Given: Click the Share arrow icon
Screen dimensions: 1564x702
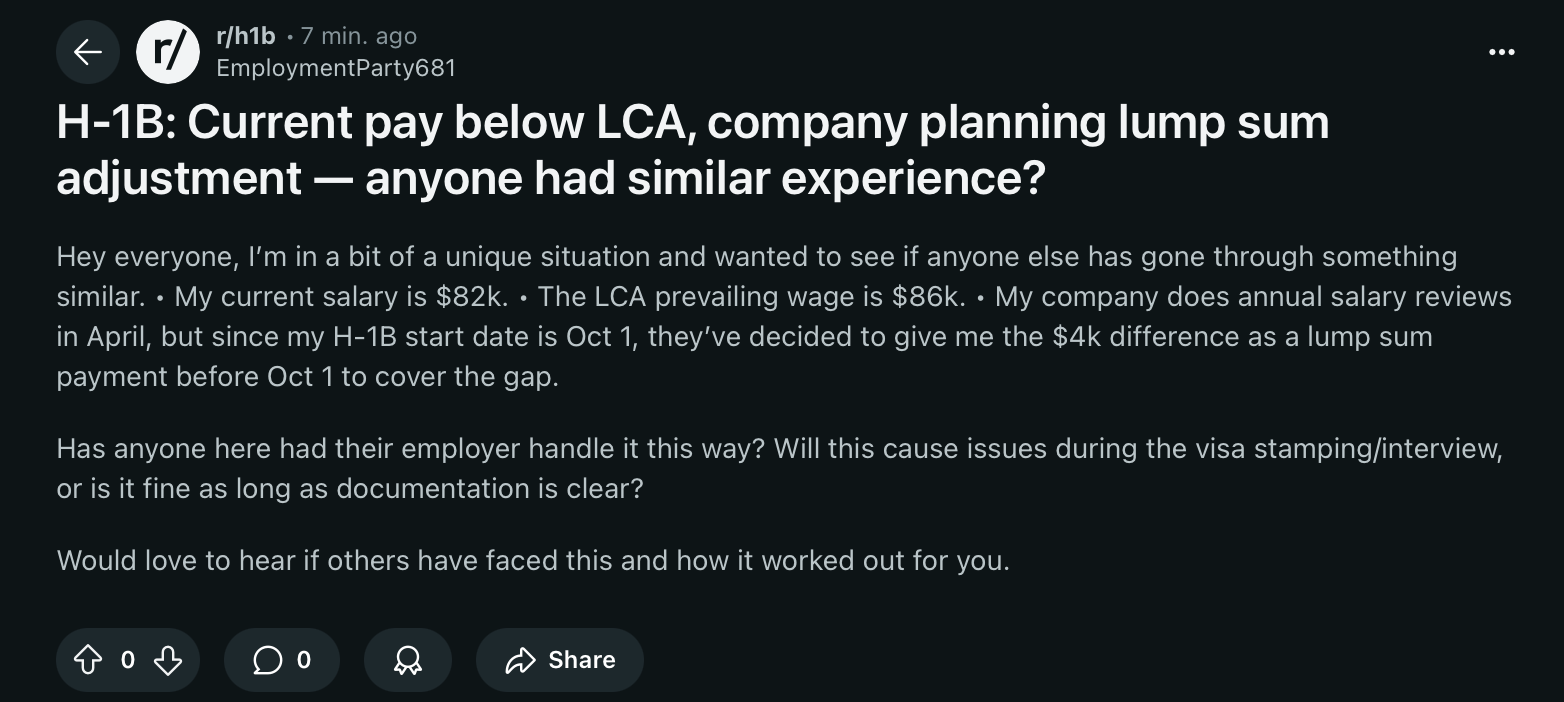Looking at the screenshot, I should point(521,660).
